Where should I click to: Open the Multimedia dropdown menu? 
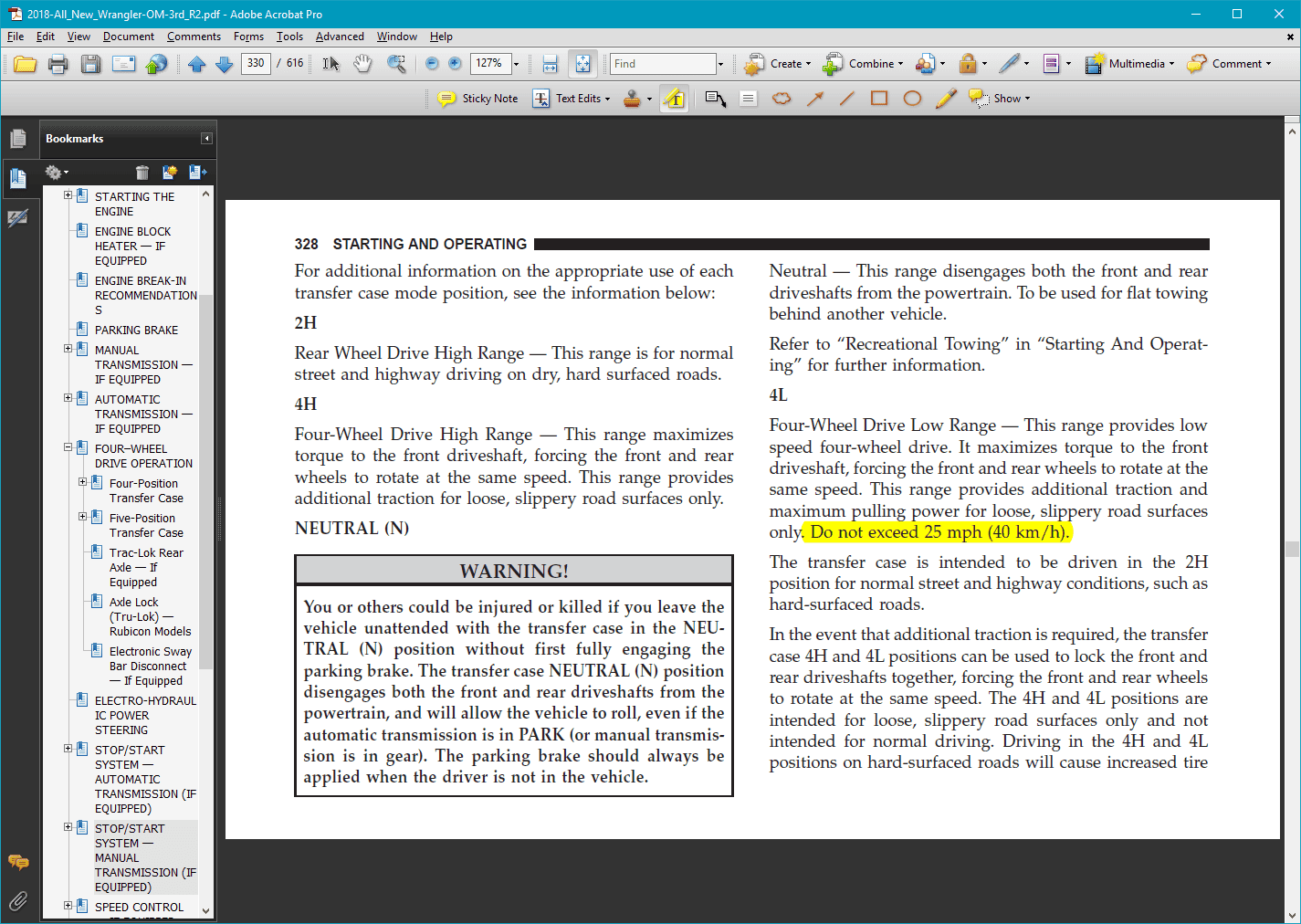[1129, 64]
